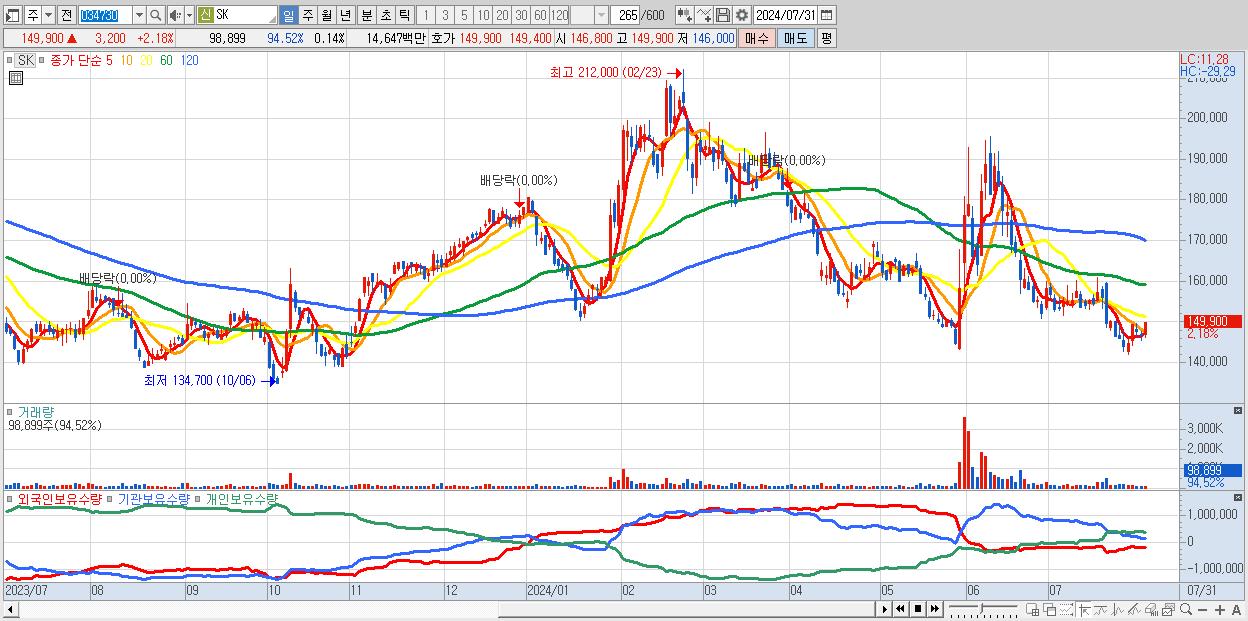Click the green 신 badge icon
The width and height of the screenshot is (1248, 621).
(x=205, y=15)
